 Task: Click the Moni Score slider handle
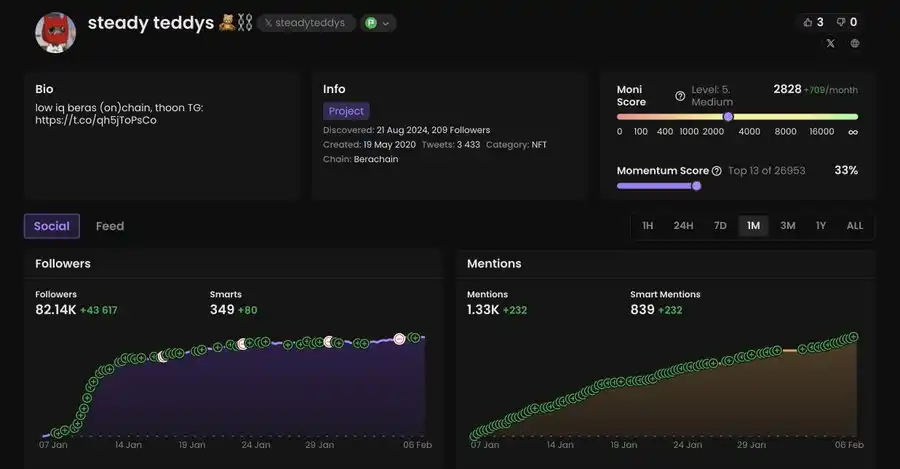click(728, 116)
